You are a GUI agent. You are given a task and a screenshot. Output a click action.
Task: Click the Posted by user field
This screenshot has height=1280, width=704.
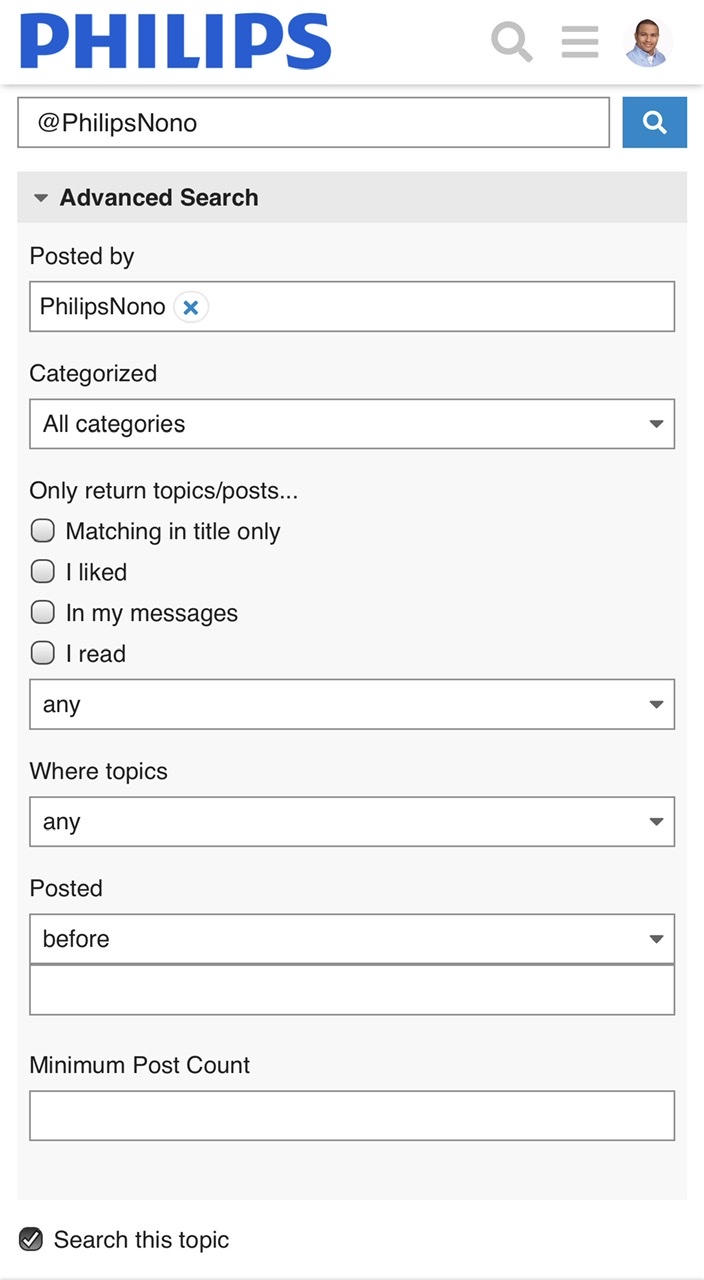[352, 307]
